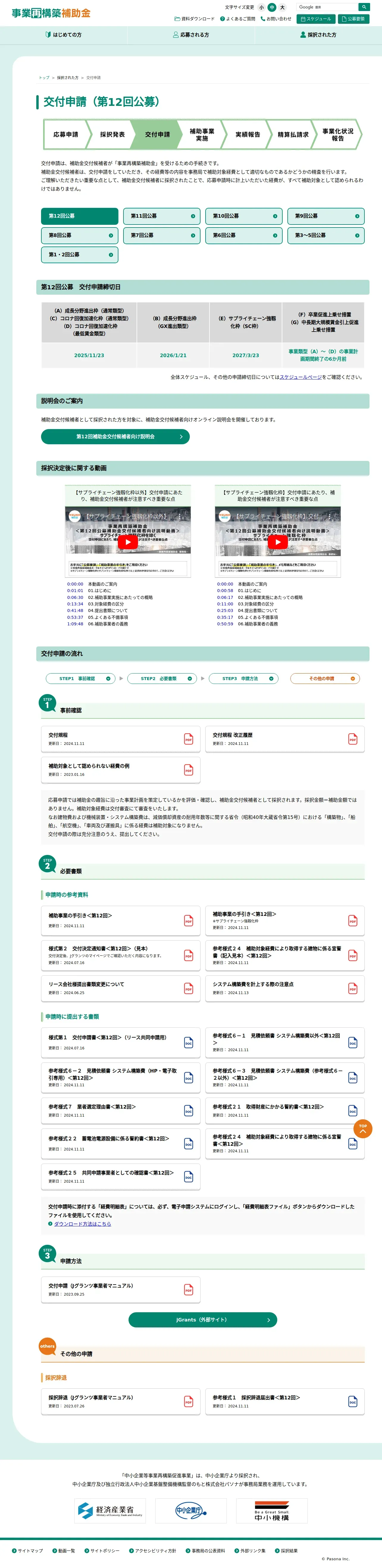This screenshot has height=1568, width=382.
Task: Download DOC icon for 参考様式７ 業者選定理由書
Action: pyautogui.click(x=188, y=1111)
